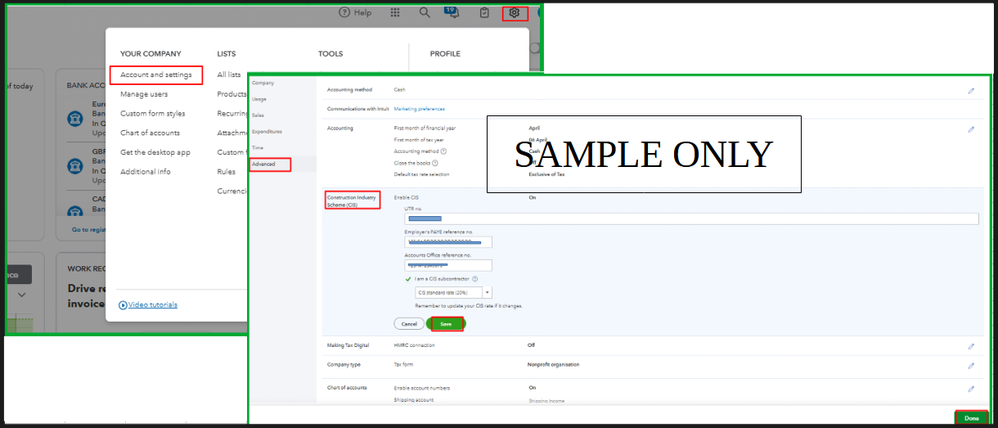This screenshot has width=998, height=428.
Task: Edit the Accounting method row with its pencil
Action: click(x=971, y=91)
